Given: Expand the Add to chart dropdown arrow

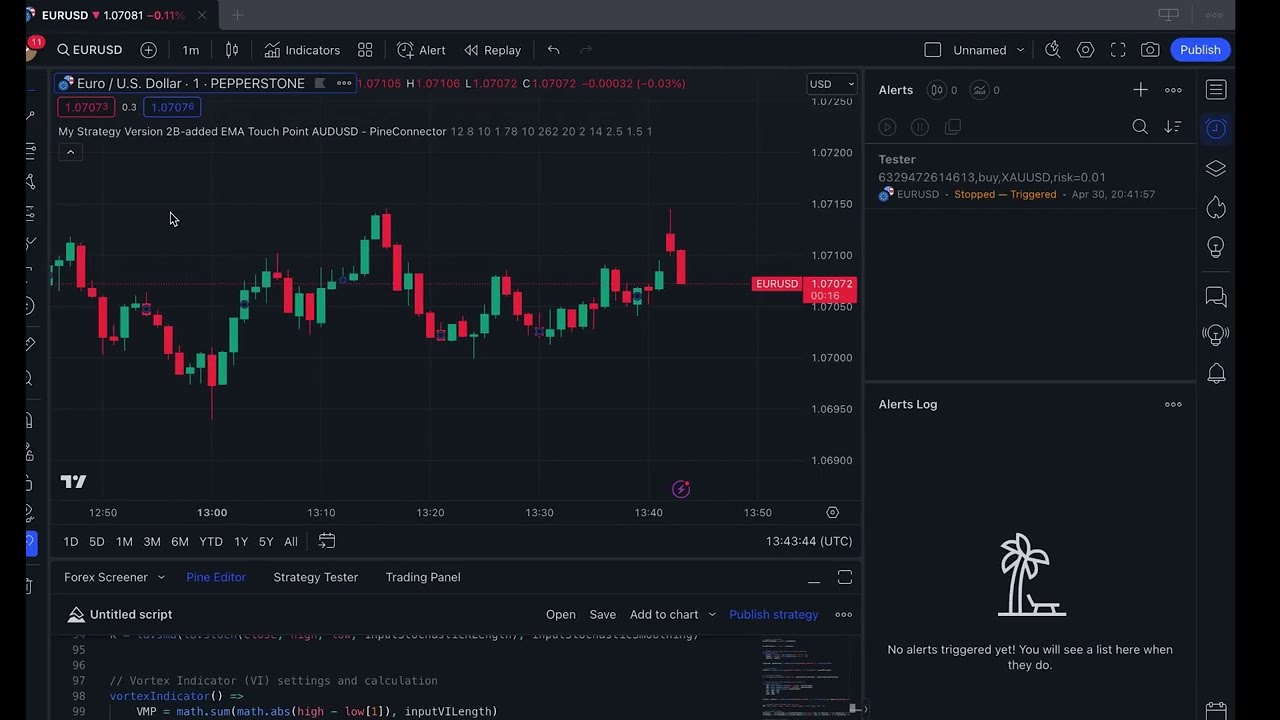Looking at the screenshot, I should coord(712,614).
